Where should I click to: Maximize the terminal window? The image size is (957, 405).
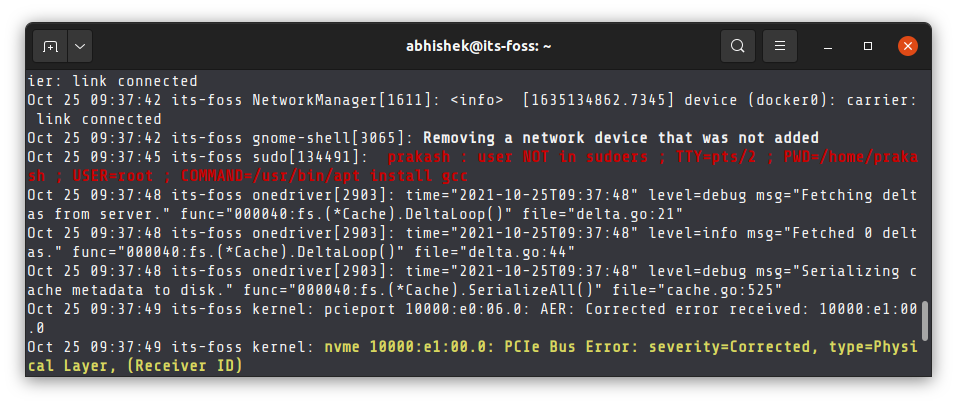point(868,46)
